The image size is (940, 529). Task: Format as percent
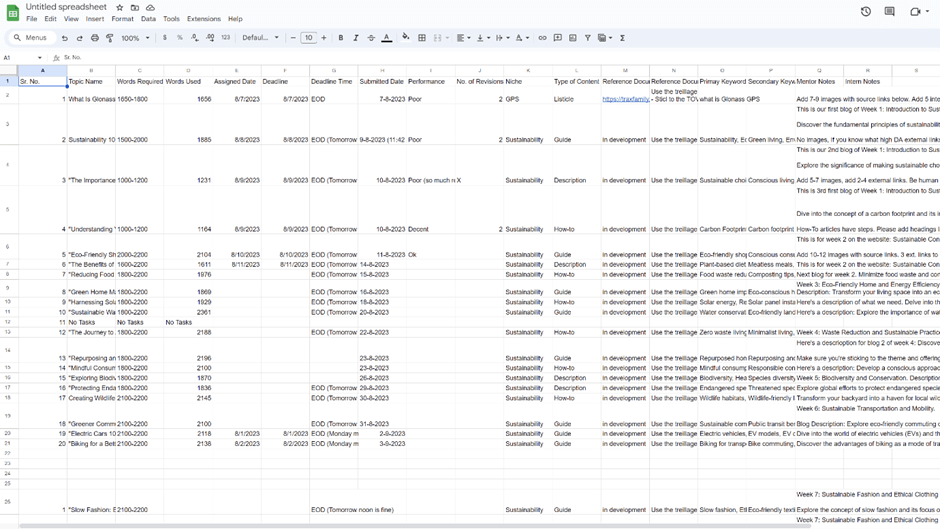point(180,38)
